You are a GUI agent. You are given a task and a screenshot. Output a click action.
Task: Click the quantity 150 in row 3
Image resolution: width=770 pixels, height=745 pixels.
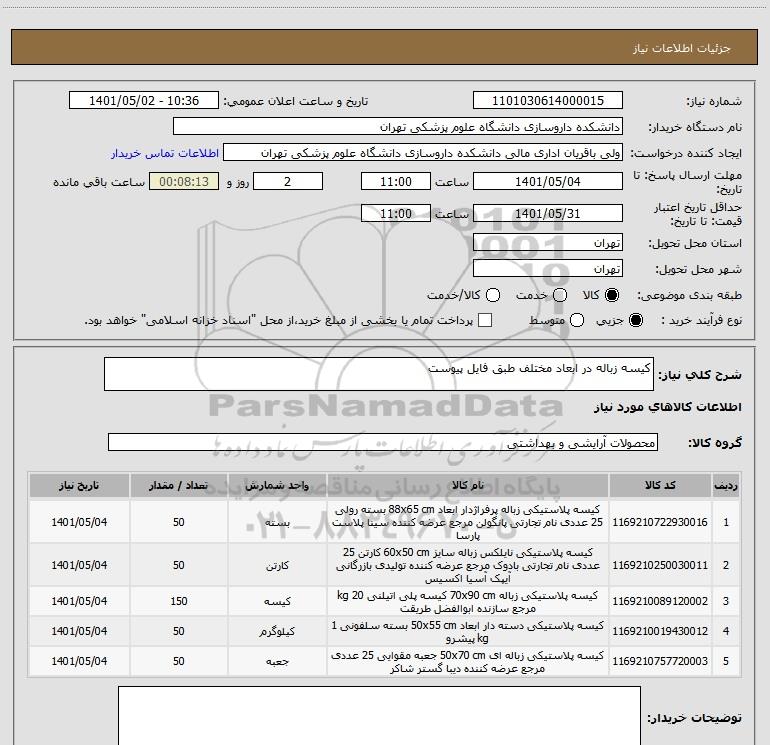point(178,601)
